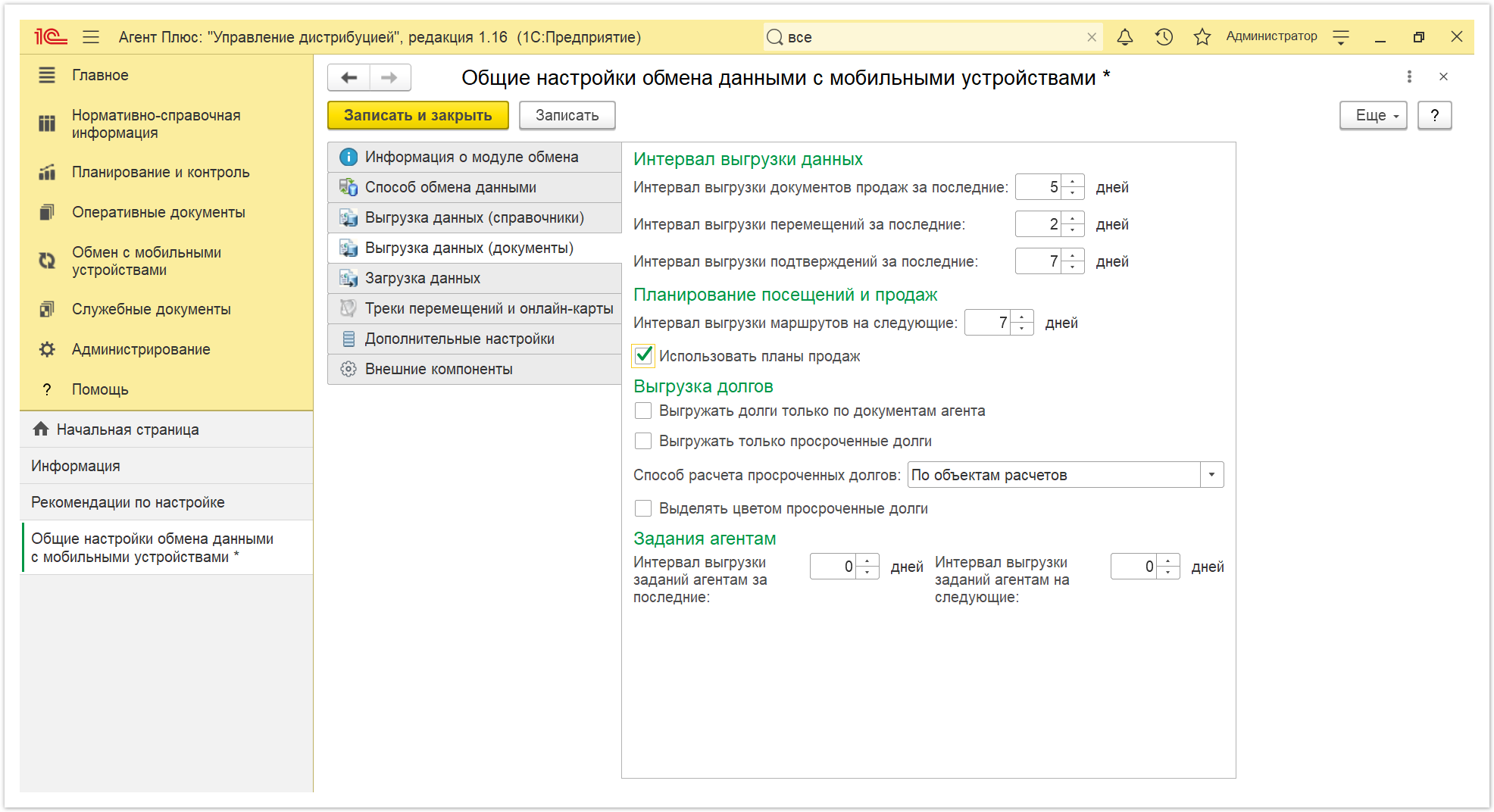Screen dimensions: 1494x812
Task: Click the search field containing все
Action: click(932, 37)
